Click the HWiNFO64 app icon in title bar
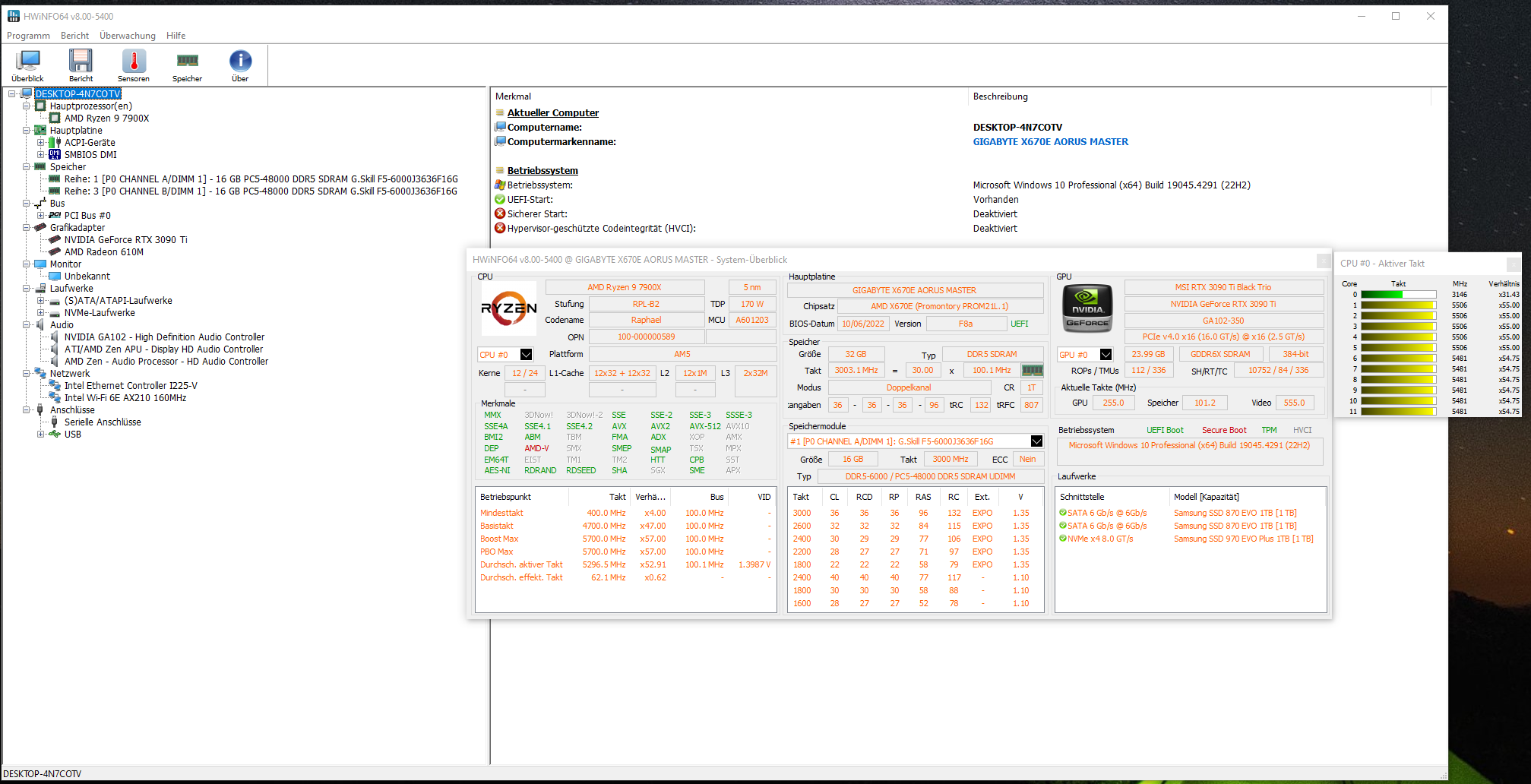 click(x=14, y=16)
